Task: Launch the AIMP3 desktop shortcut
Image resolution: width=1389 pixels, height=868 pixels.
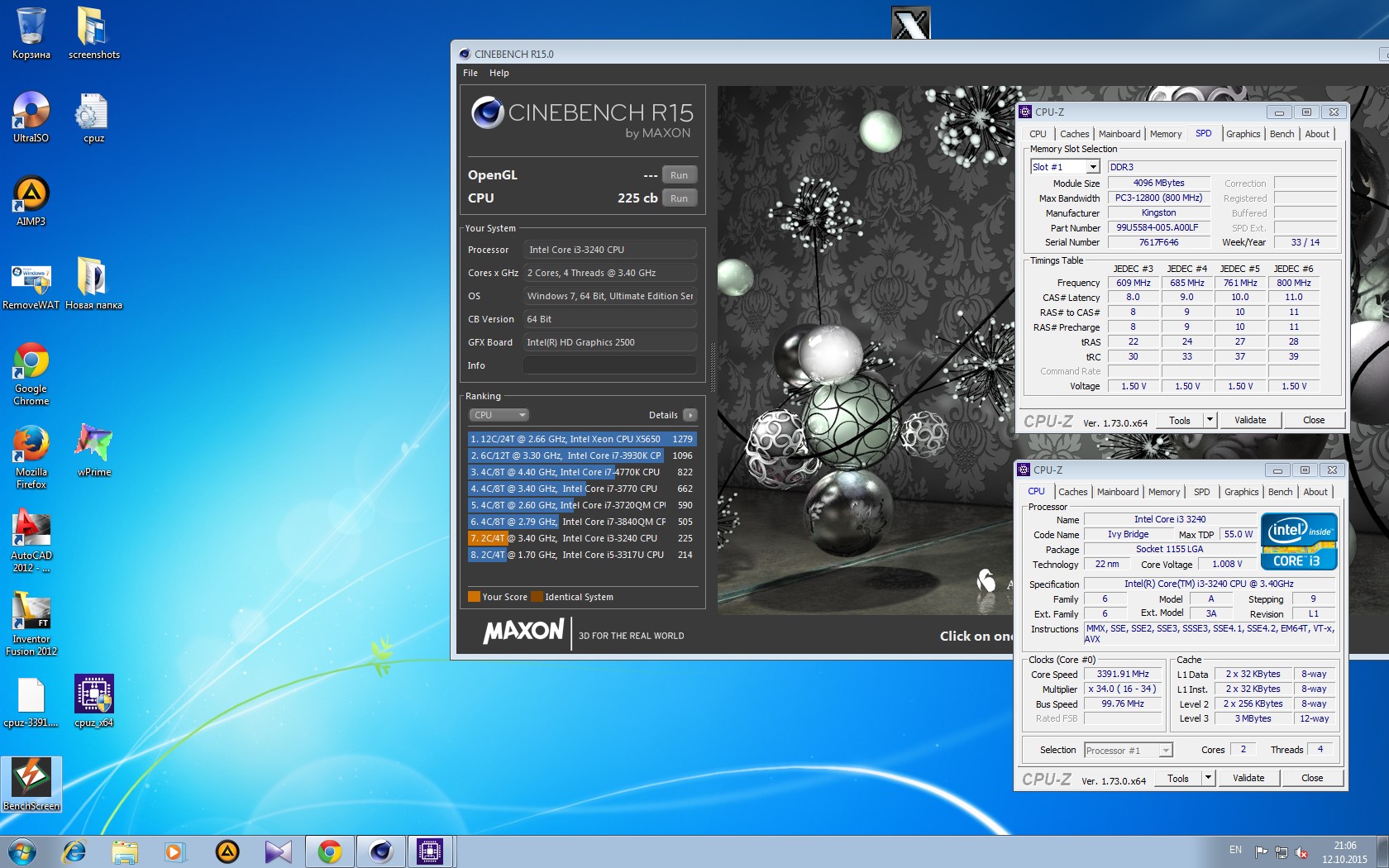Action: click(x=31, y=200)
